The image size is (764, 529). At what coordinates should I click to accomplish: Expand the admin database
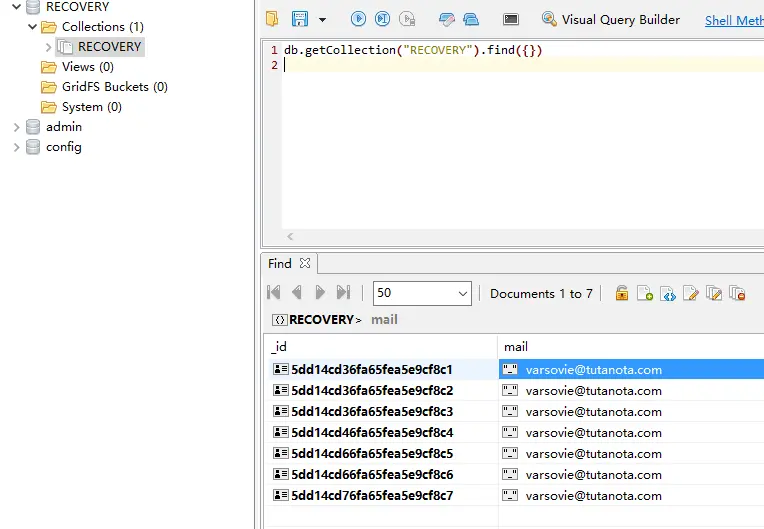click(x=16, y=128)
